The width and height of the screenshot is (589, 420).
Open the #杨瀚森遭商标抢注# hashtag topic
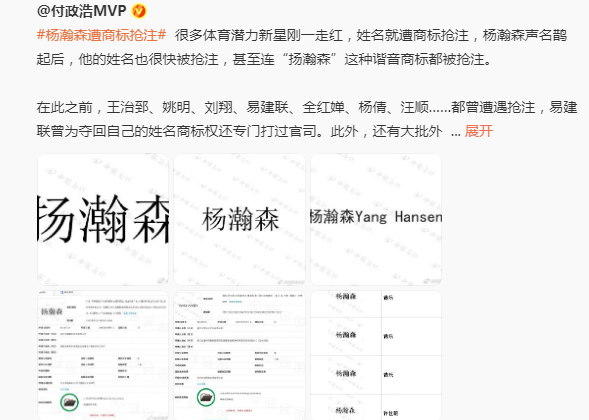[x=101, y=35]
